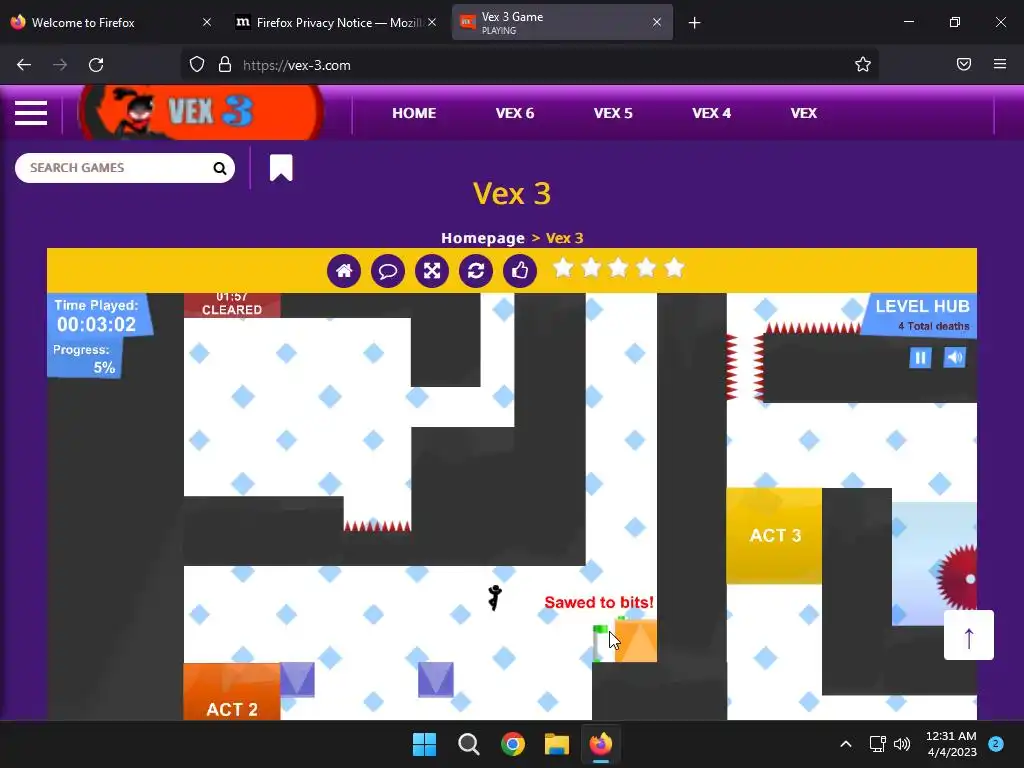Viewport: 1024px width, 768px height.
Task: Show site security padlock info
Action: [225, 65]
